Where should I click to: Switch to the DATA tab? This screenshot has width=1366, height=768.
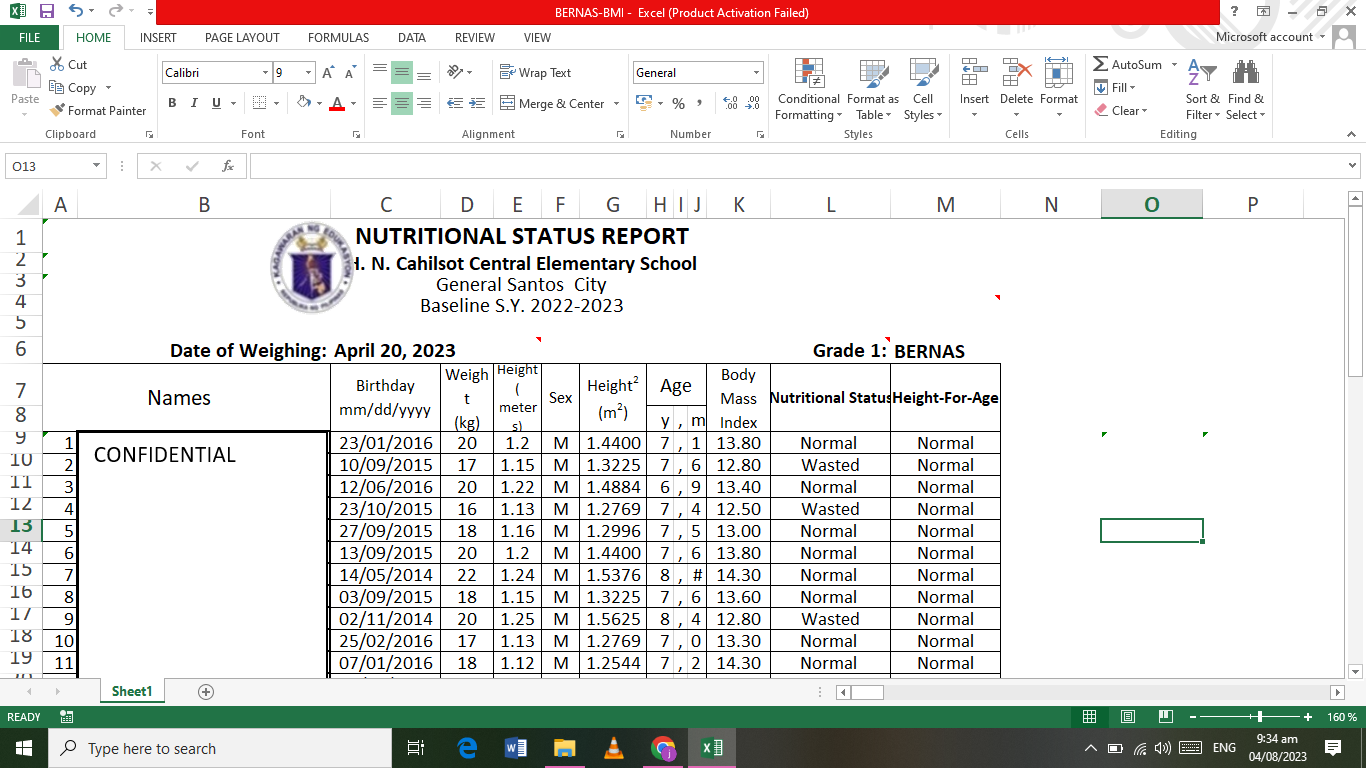pos(411,37)
